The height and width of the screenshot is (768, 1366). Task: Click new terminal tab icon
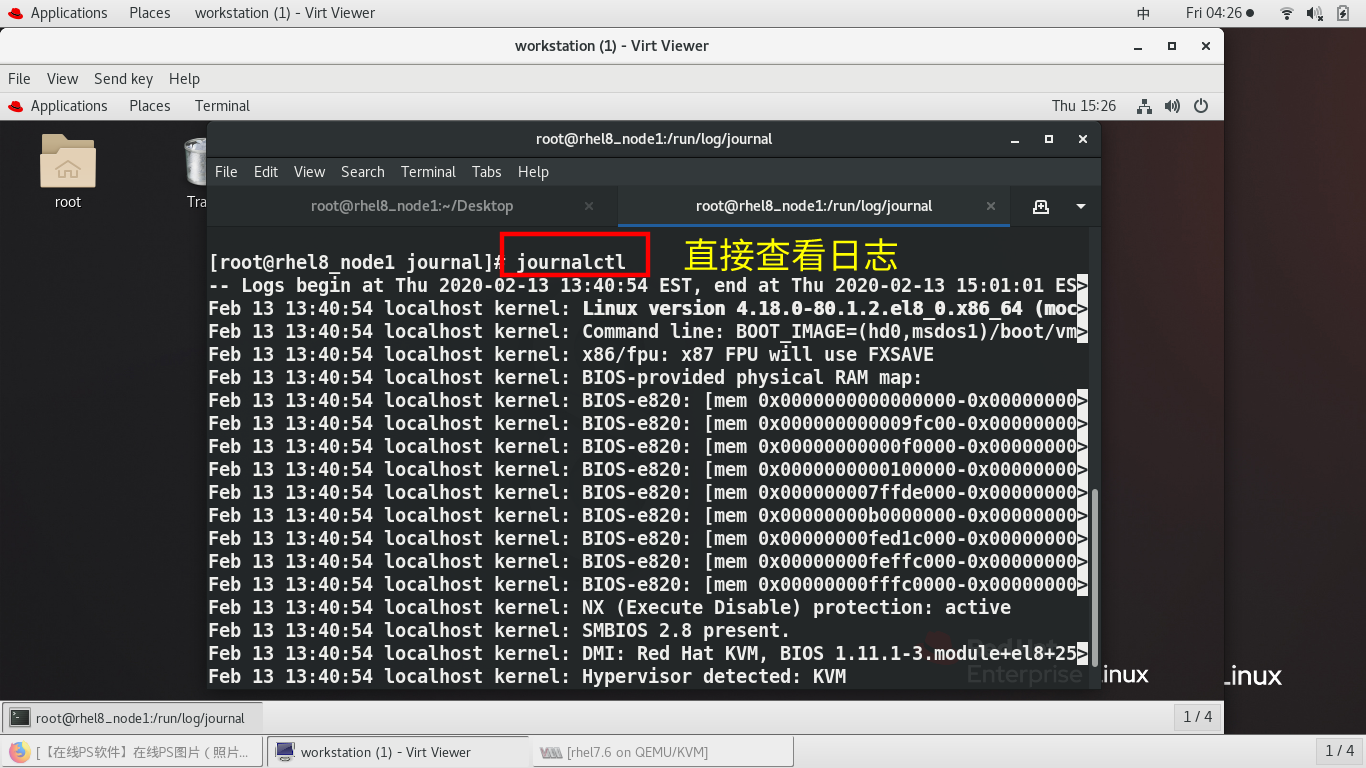1041,206
